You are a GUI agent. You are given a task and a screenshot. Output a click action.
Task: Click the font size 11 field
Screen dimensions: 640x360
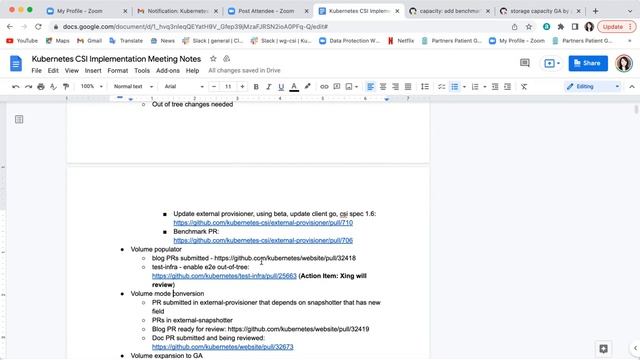[x=228, y=87]
